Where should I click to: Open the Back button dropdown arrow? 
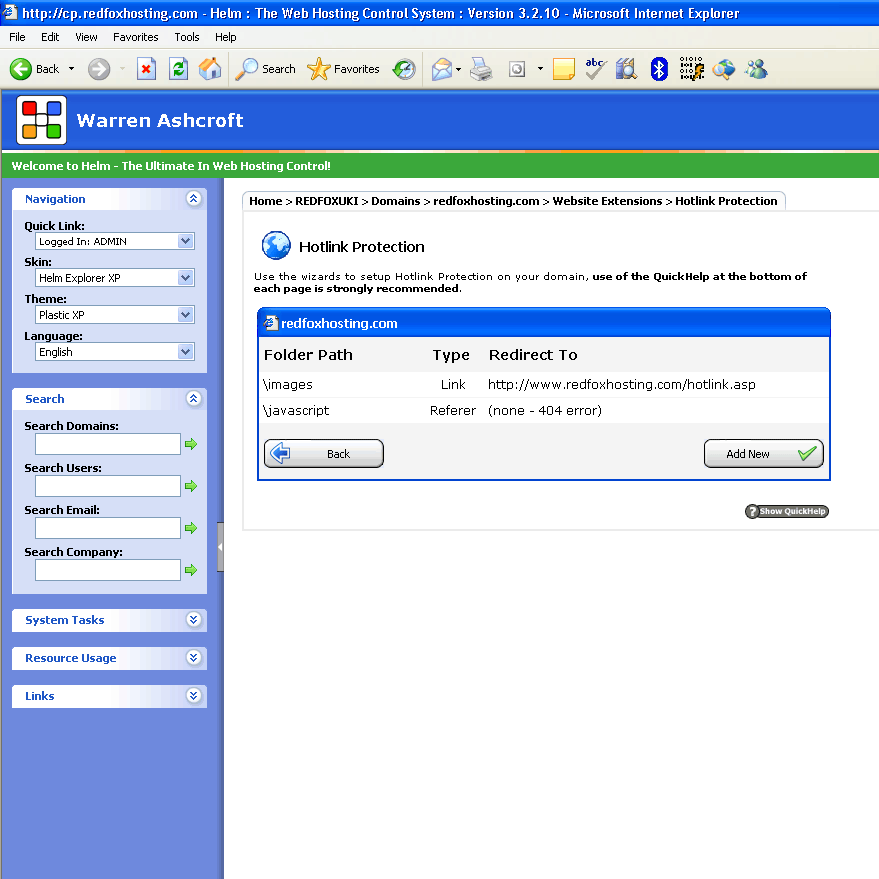click(71, 69)
